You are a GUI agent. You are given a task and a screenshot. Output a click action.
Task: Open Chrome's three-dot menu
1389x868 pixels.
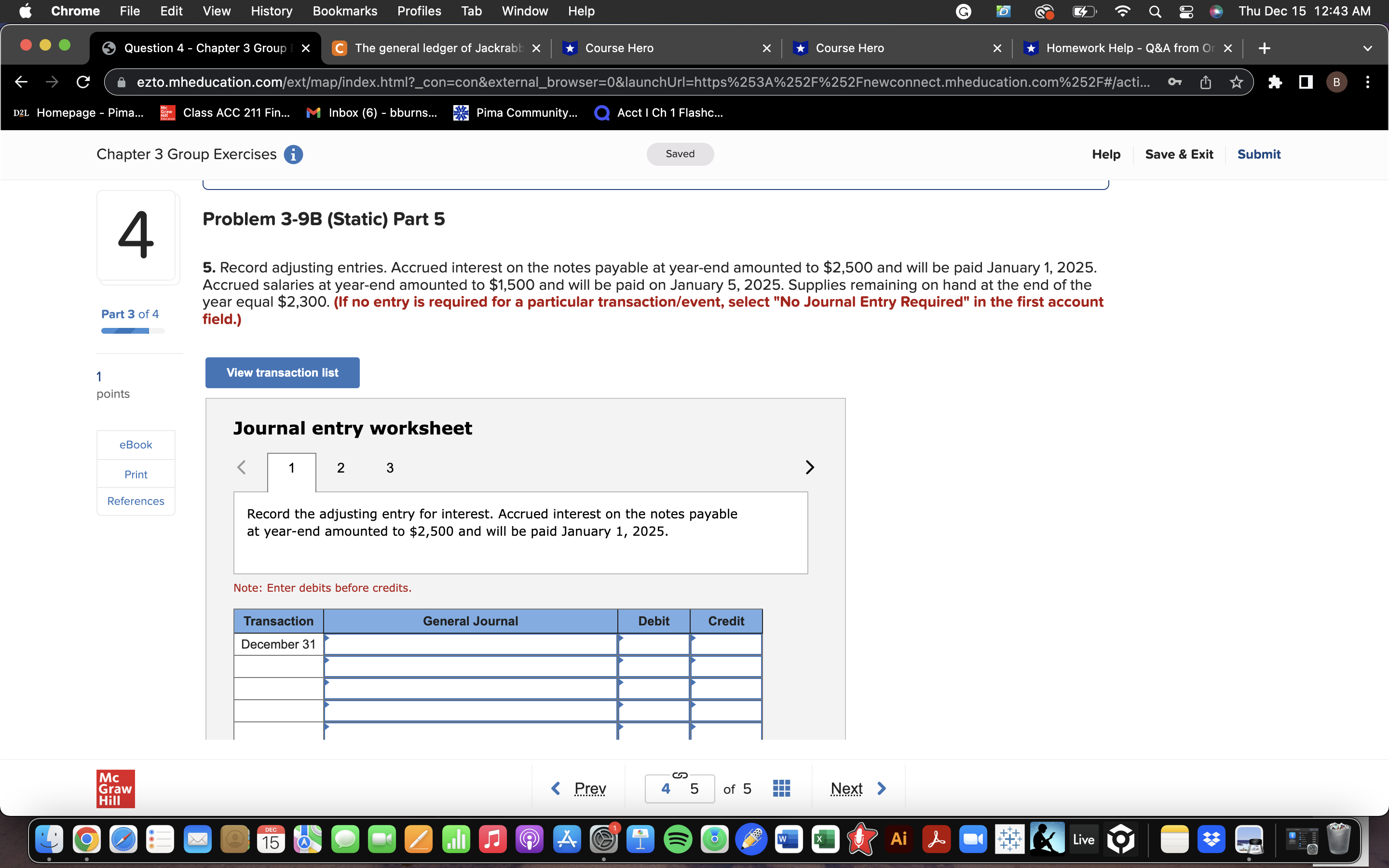(1367, 82)
